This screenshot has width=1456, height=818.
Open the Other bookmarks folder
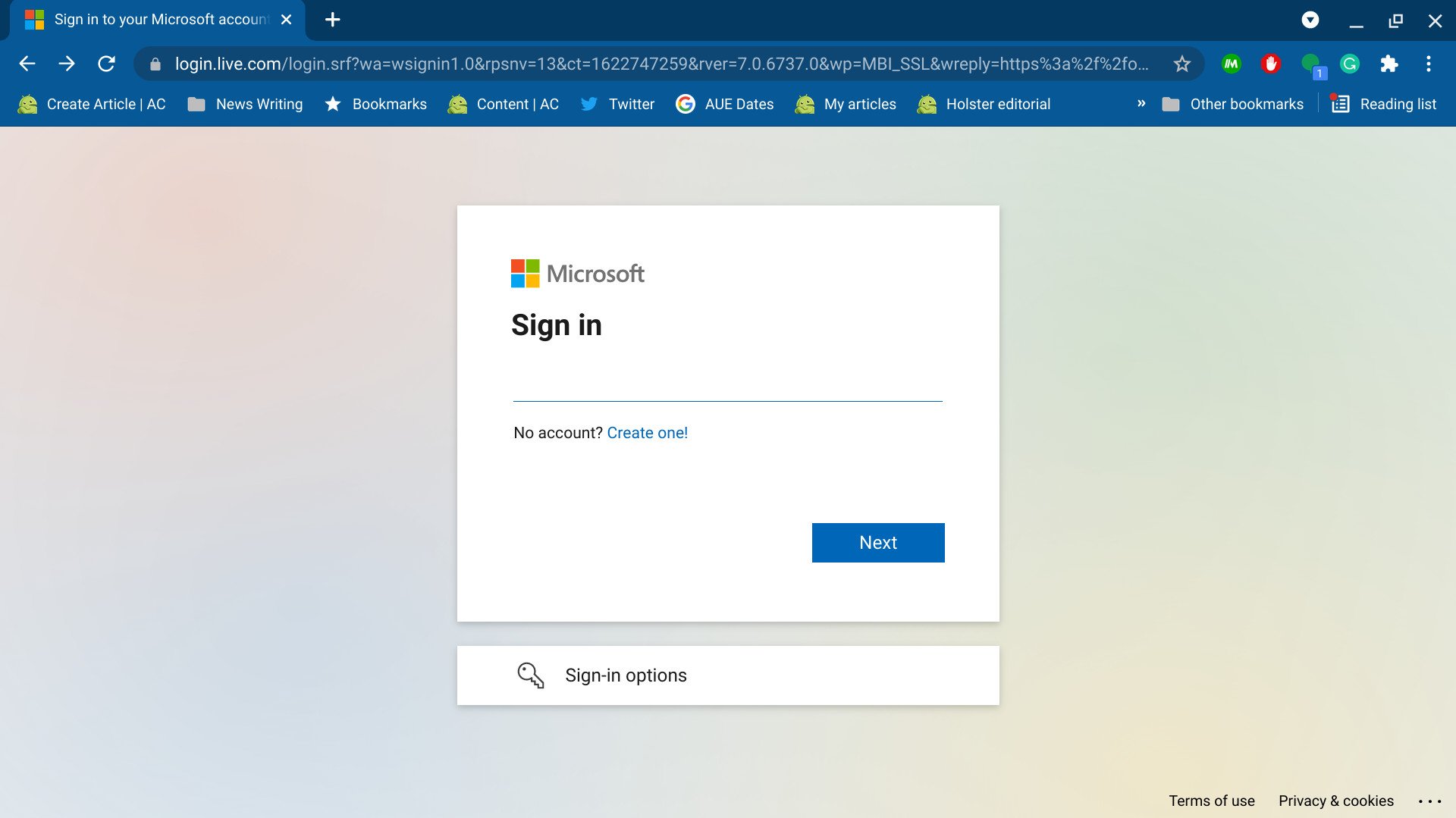coord(1233,104)
